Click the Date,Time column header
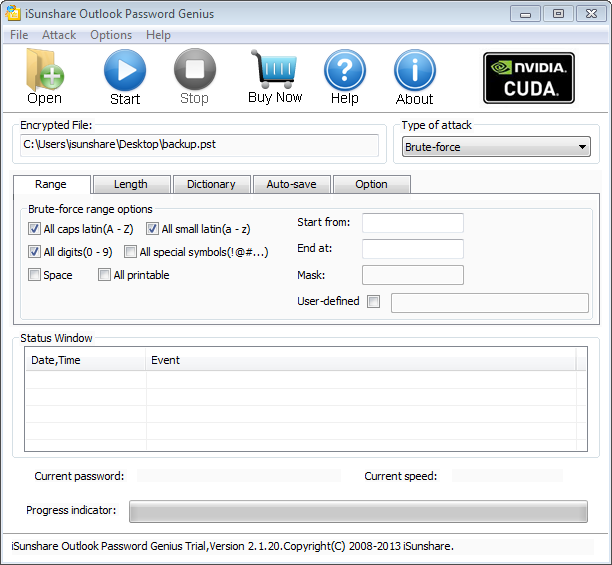 point(85,360)
